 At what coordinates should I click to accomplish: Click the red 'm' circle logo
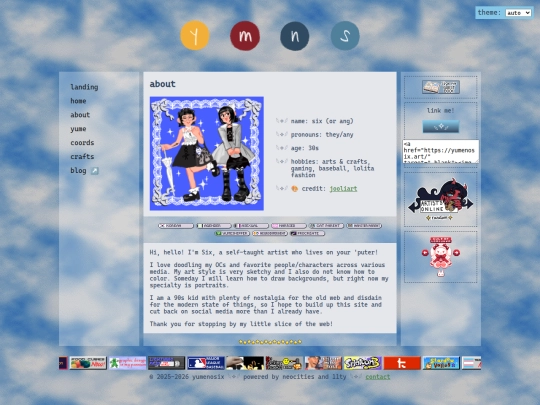[x=245, y=35]
